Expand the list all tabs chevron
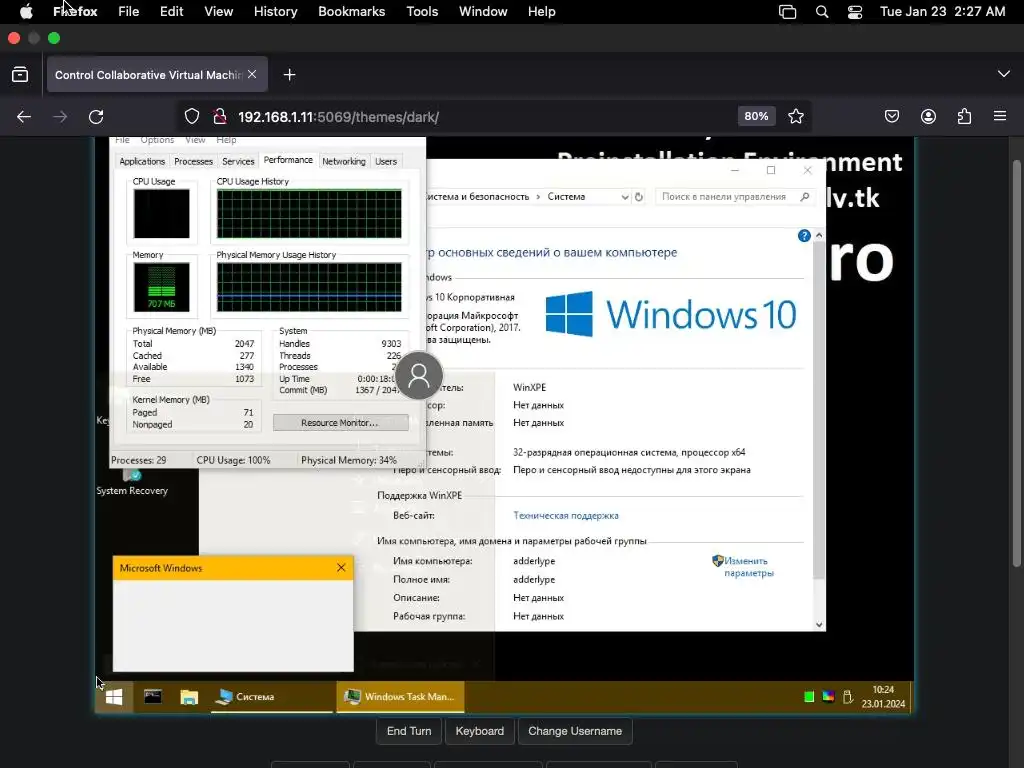This screenshot has width=1024, height=768. [x=1004, y=74]
